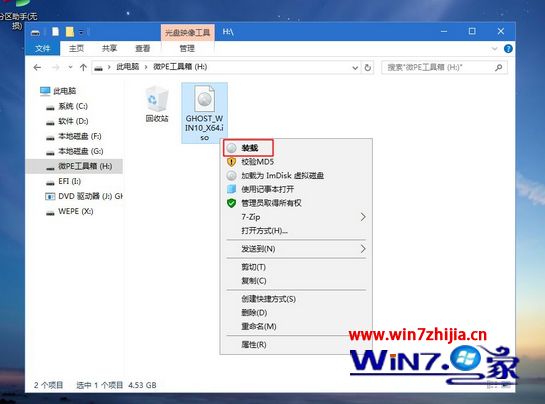This screenshot has width=545, height=404.
Task: Click the '4.53 GB' size in status bar
Action: 142,385
